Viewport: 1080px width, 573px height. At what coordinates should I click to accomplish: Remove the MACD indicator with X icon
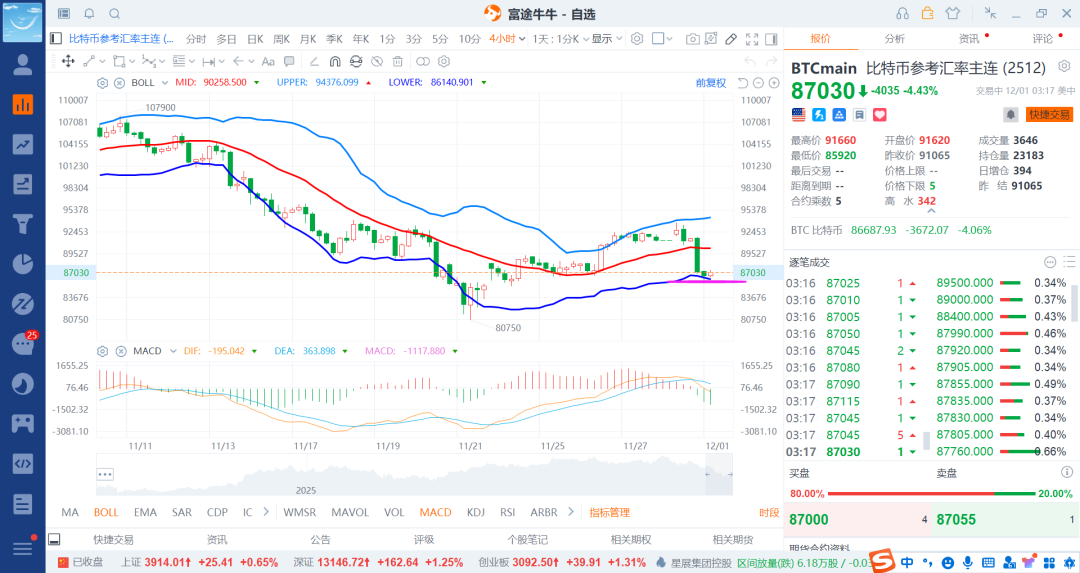click(121, 351)
